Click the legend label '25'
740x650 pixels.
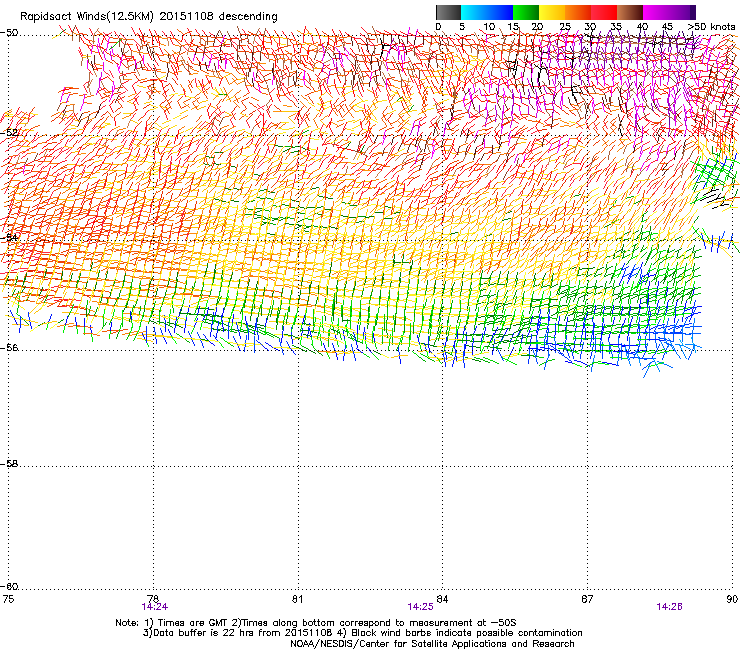point(565,27)
